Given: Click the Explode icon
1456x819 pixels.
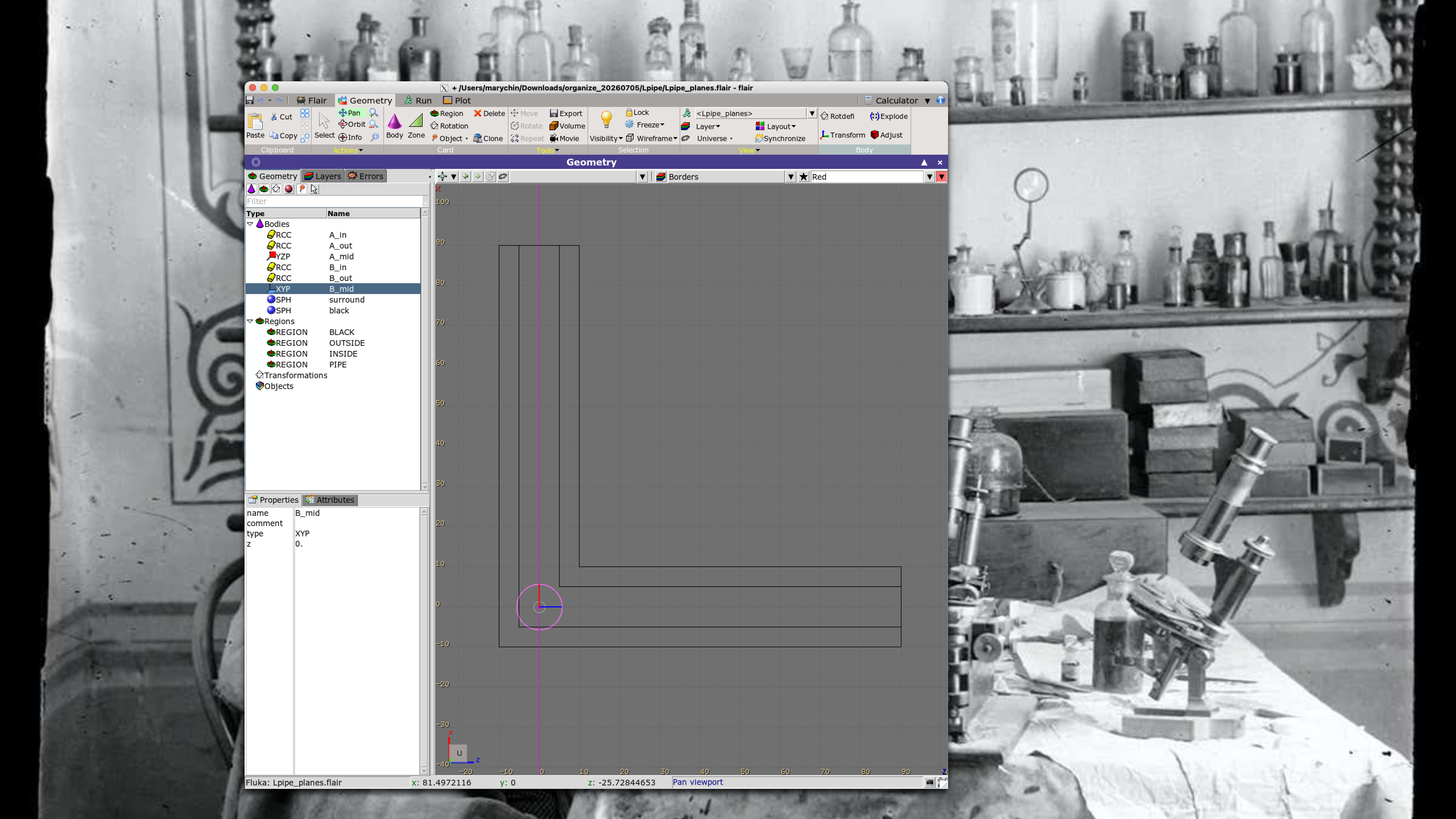Looking at the screenshot, I should click(x=874, y=116).
